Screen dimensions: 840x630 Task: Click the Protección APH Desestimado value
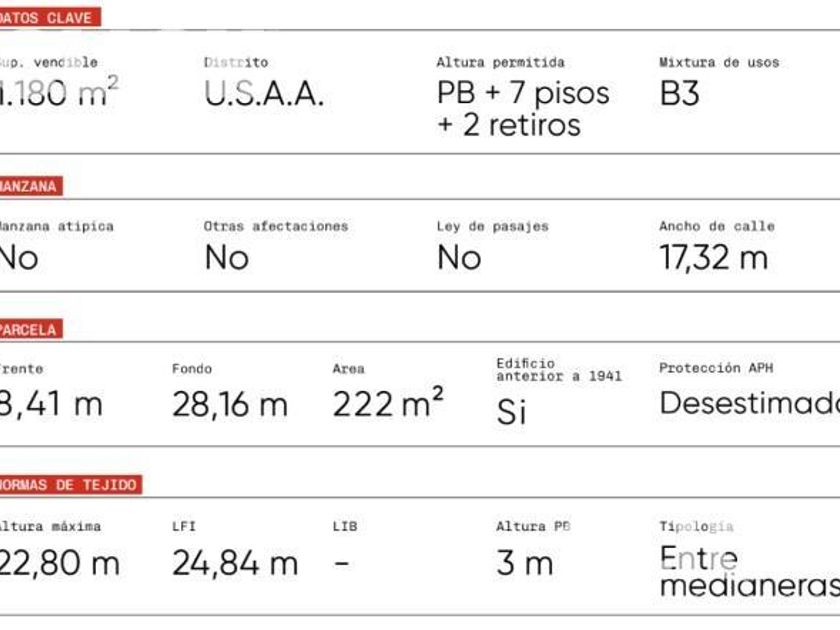pos(749,403)
